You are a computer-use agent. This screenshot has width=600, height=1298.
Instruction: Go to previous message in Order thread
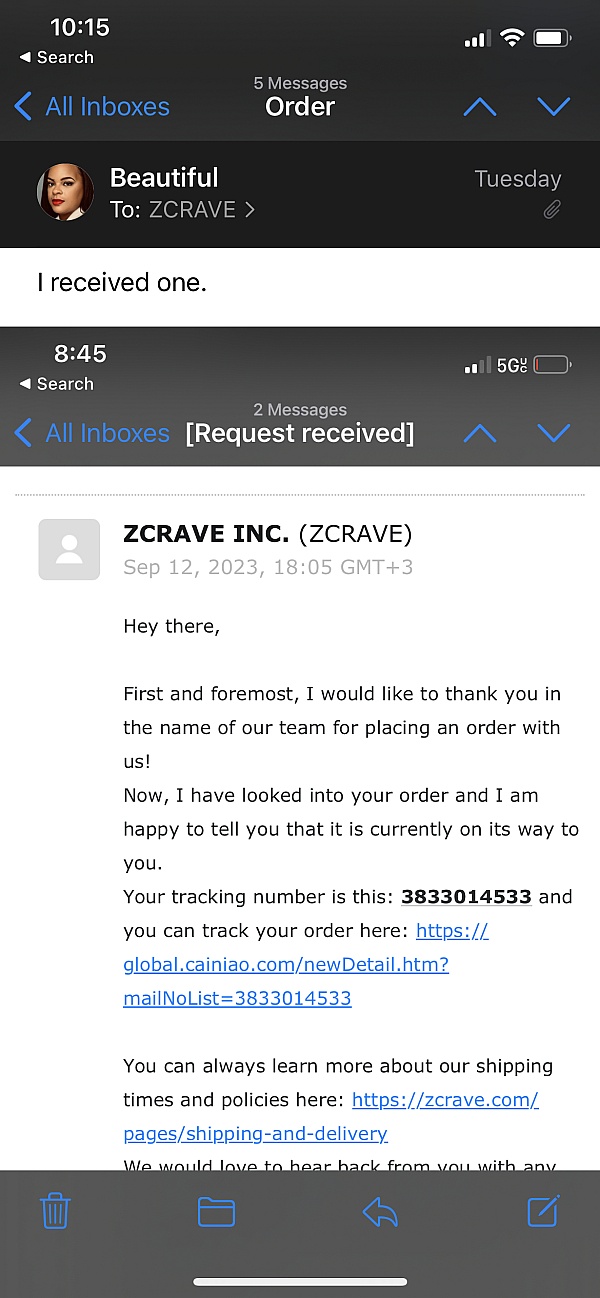480,107
